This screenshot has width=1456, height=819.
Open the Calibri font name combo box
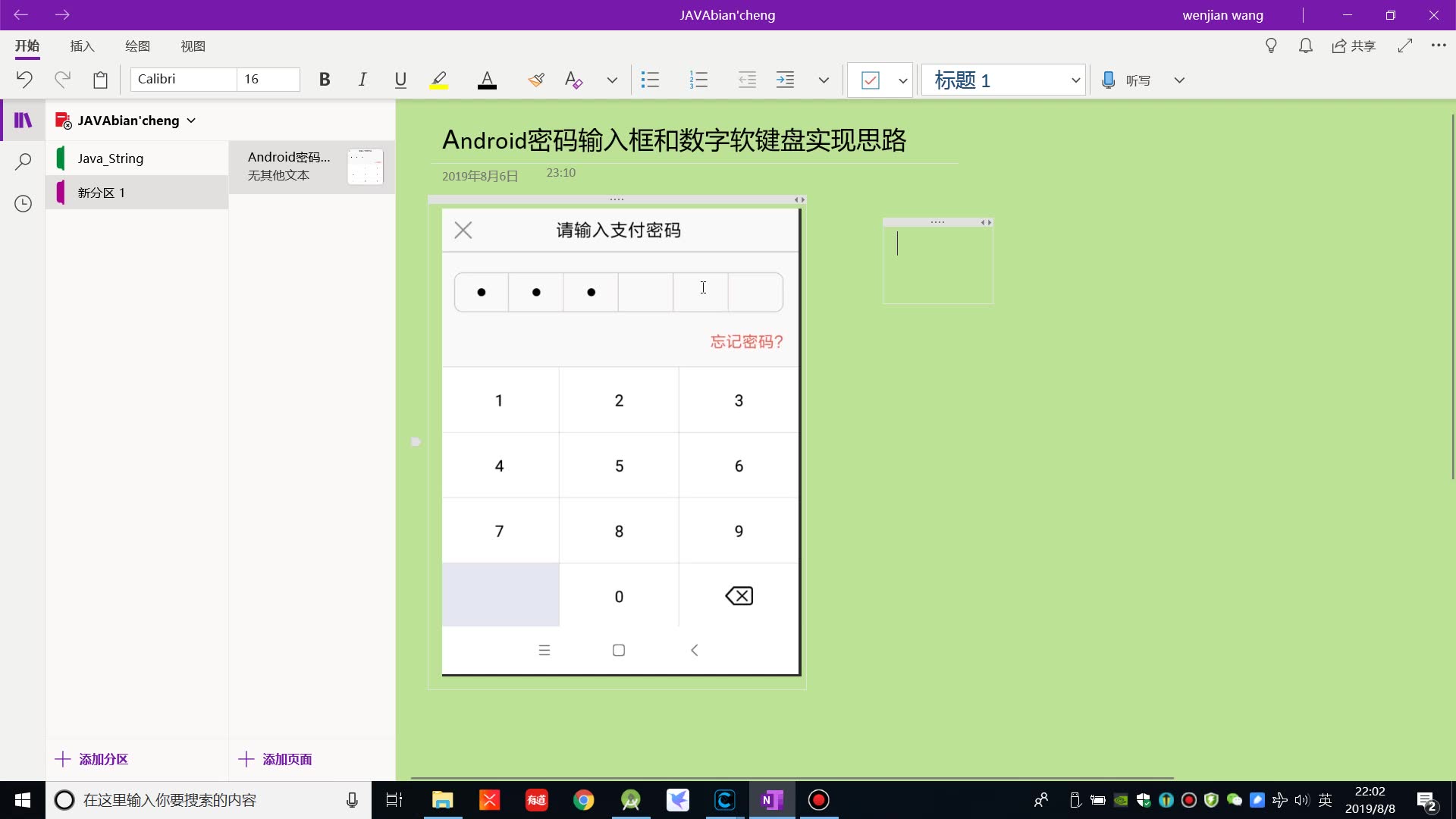point(182,79)
